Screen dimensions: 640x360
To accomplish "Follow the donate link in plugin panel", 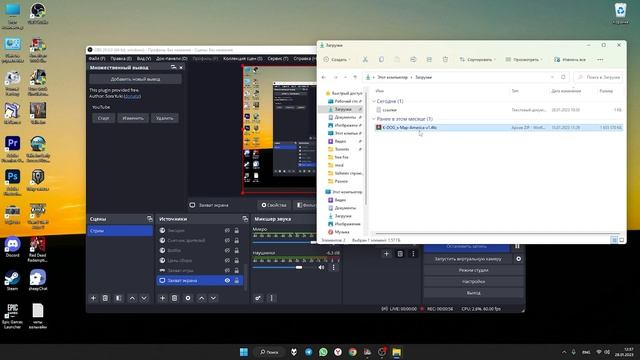I will pyautogui.click(x=132, y=96).
